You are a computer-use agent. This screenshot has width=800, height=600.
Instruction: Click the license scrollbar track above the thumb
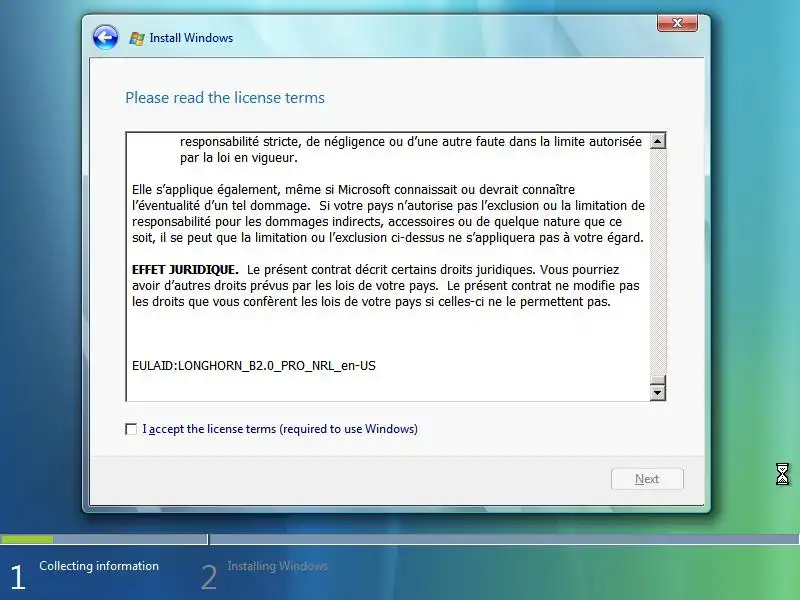click(658, 262)
